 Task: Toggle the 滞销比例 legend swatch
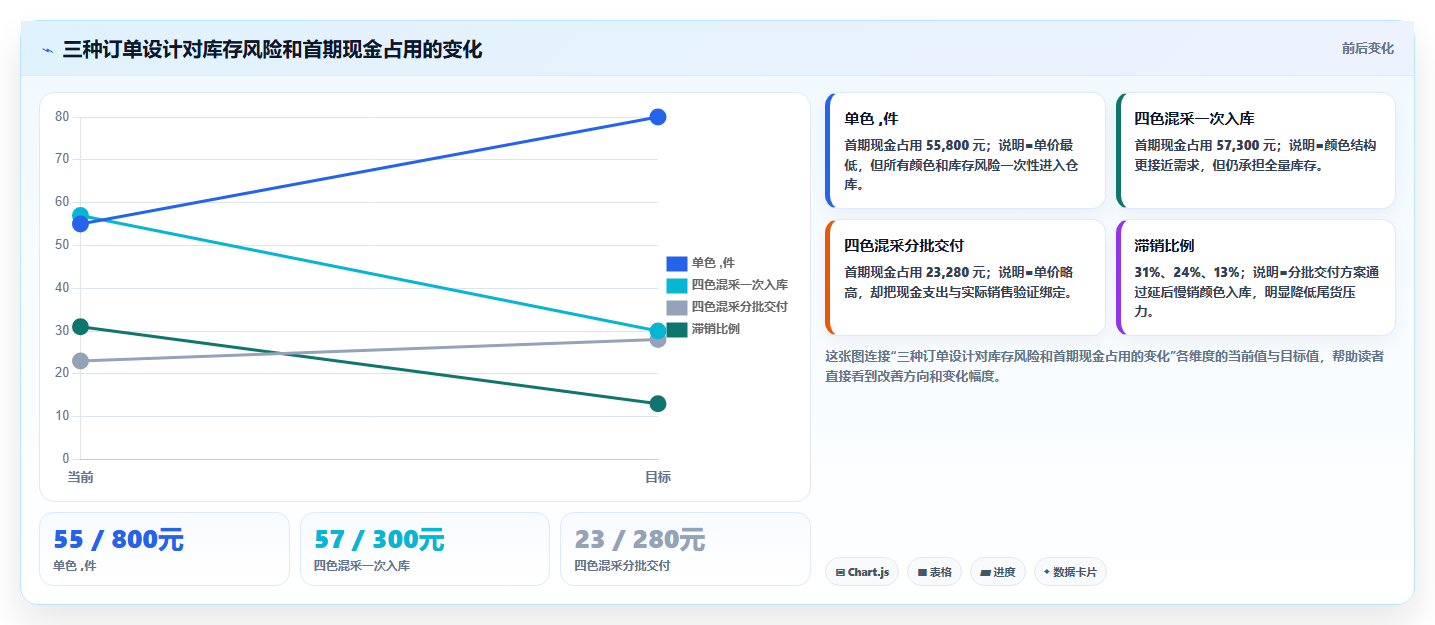(x=676, y=329)
